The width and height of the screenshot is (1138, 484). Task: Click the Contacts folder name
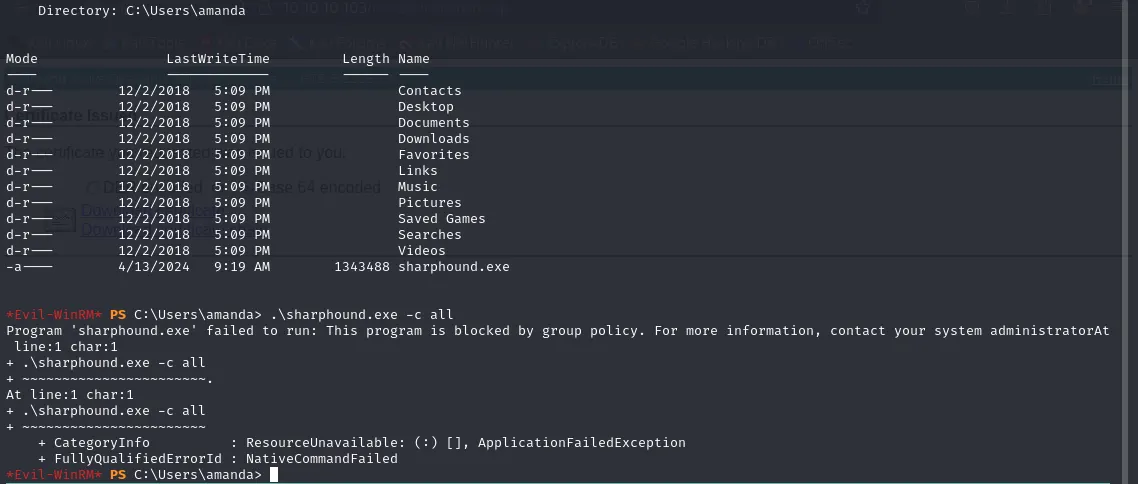[x=429, y=91]
